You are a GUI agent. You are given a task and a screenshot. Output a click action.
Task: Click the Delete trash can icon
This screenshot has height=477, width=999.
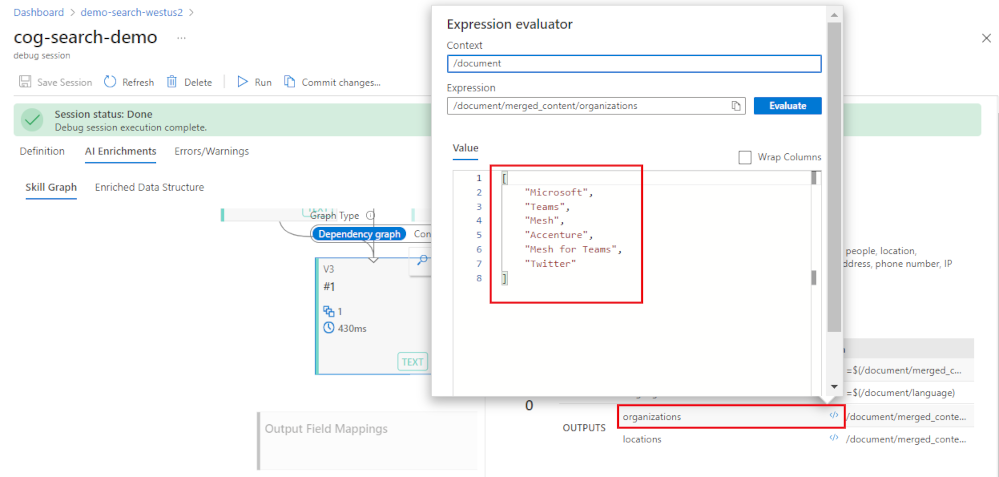[172, 82]
